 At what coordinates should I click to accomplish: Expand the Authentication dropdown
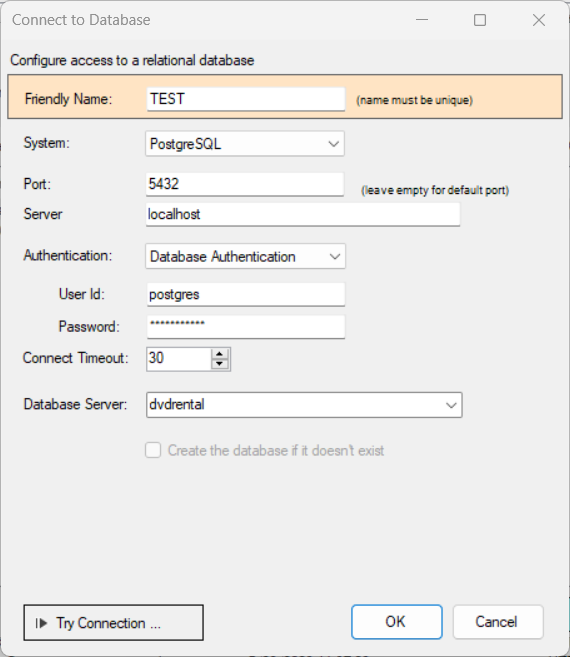pyautogui.click(x=245, y=256)
